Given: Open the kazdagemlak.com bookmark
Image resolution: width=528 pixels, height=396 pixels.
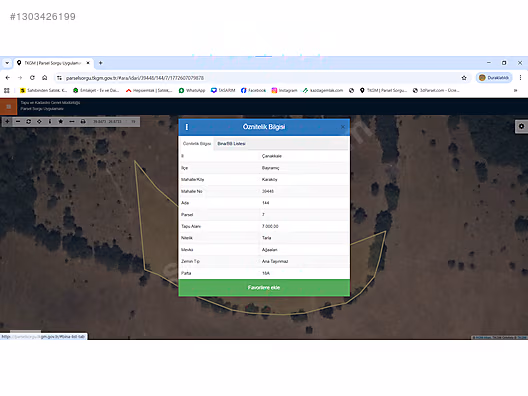Looking at the screenshot, I should pos(323,90).
